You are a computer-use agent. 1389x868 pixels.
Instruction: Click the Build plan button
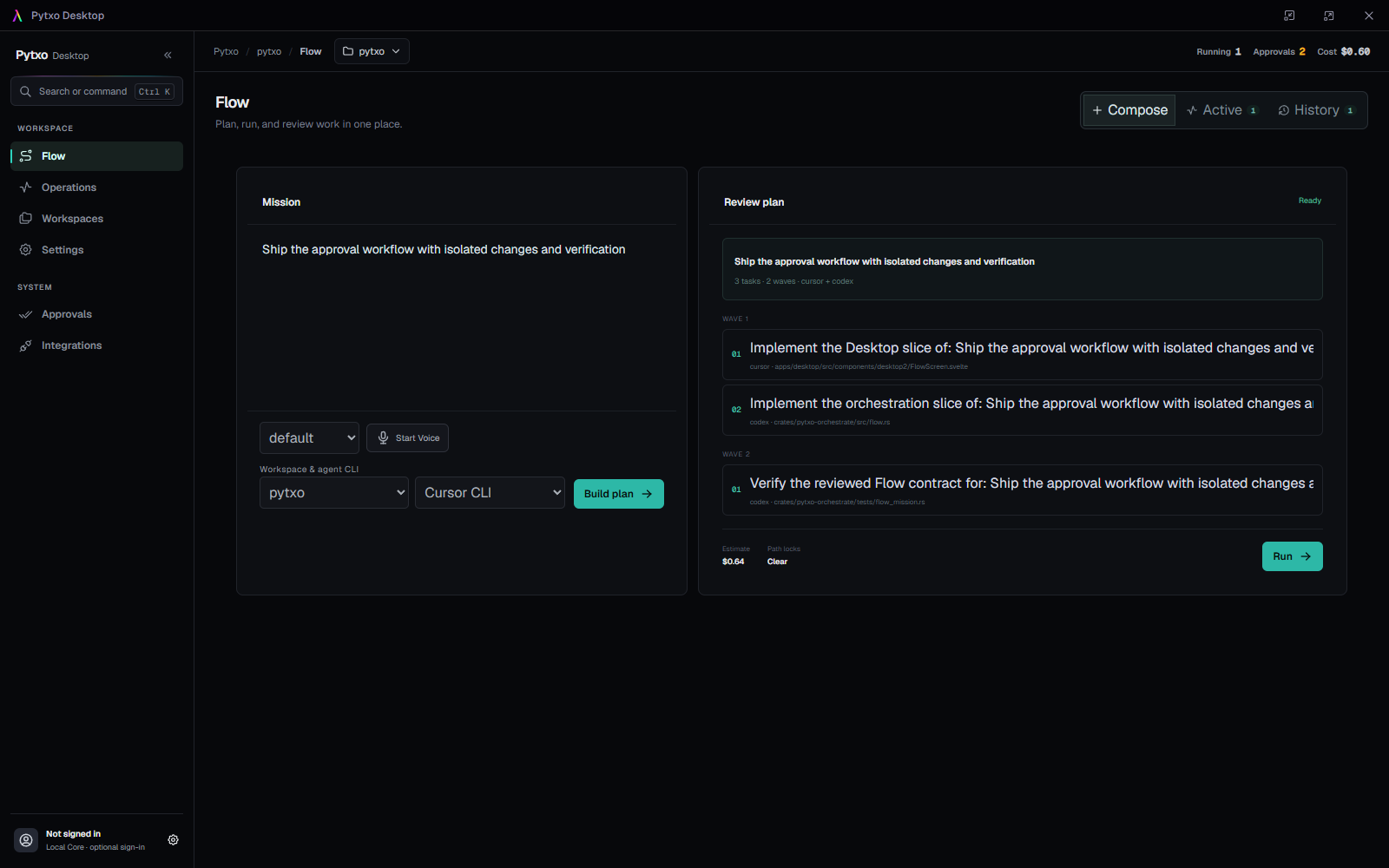[619, 494]
